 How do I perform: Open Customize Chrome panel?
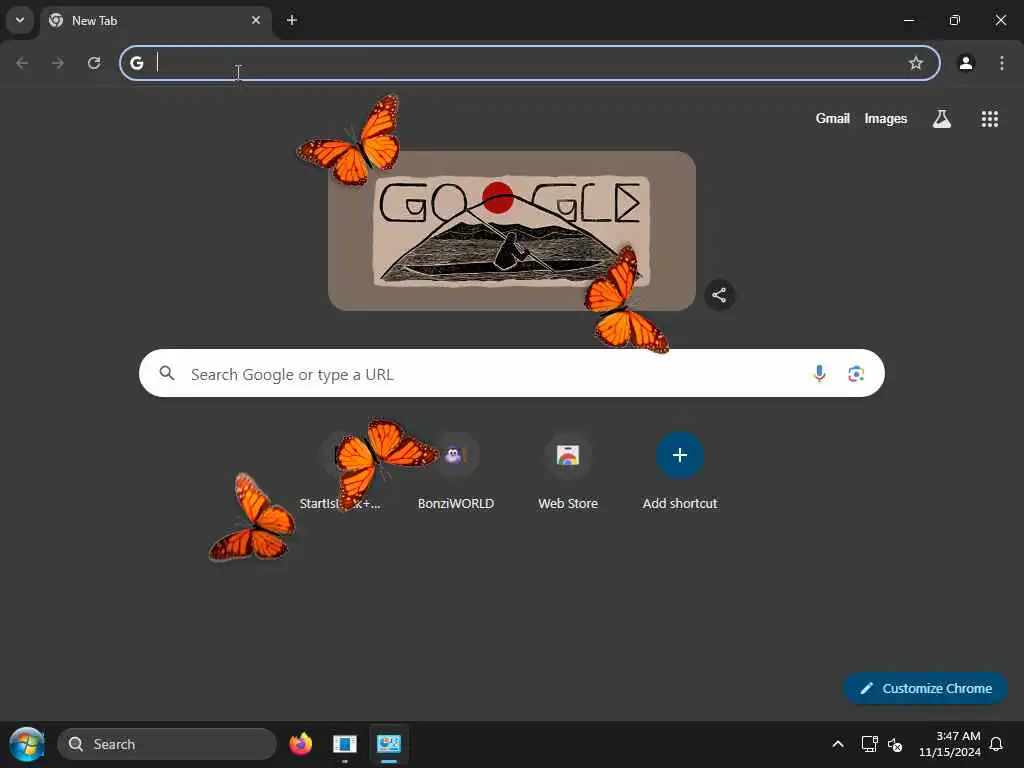tap(925, 688)
